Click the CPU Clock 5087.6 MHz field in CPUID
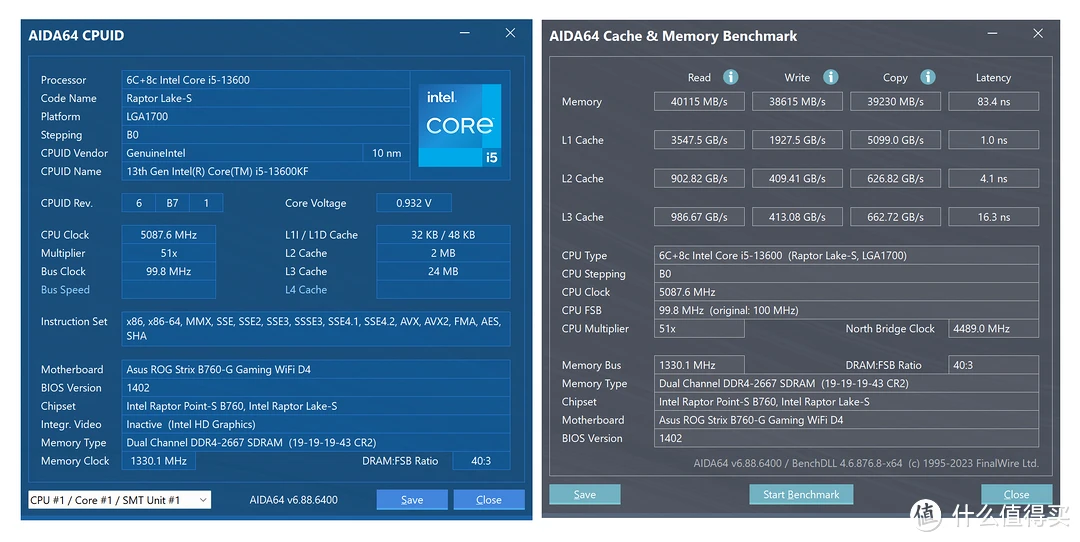 click(x=168, y=235)
